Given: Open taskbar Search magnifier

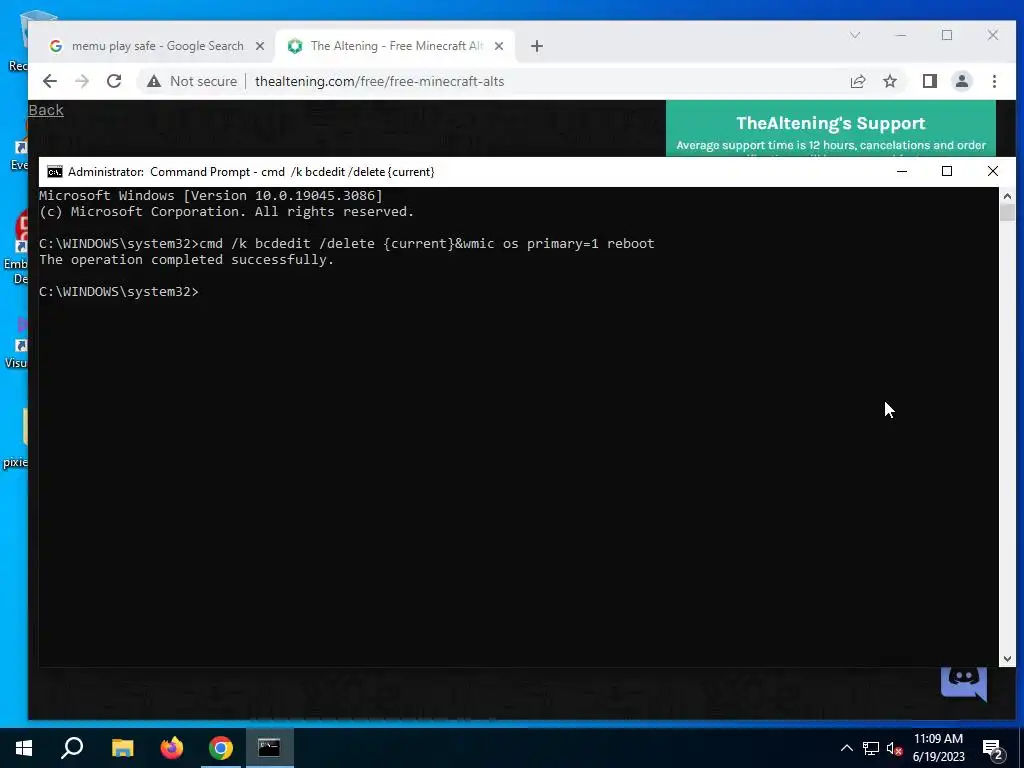Looking at the screenshot, I should [x=72, y=748].
